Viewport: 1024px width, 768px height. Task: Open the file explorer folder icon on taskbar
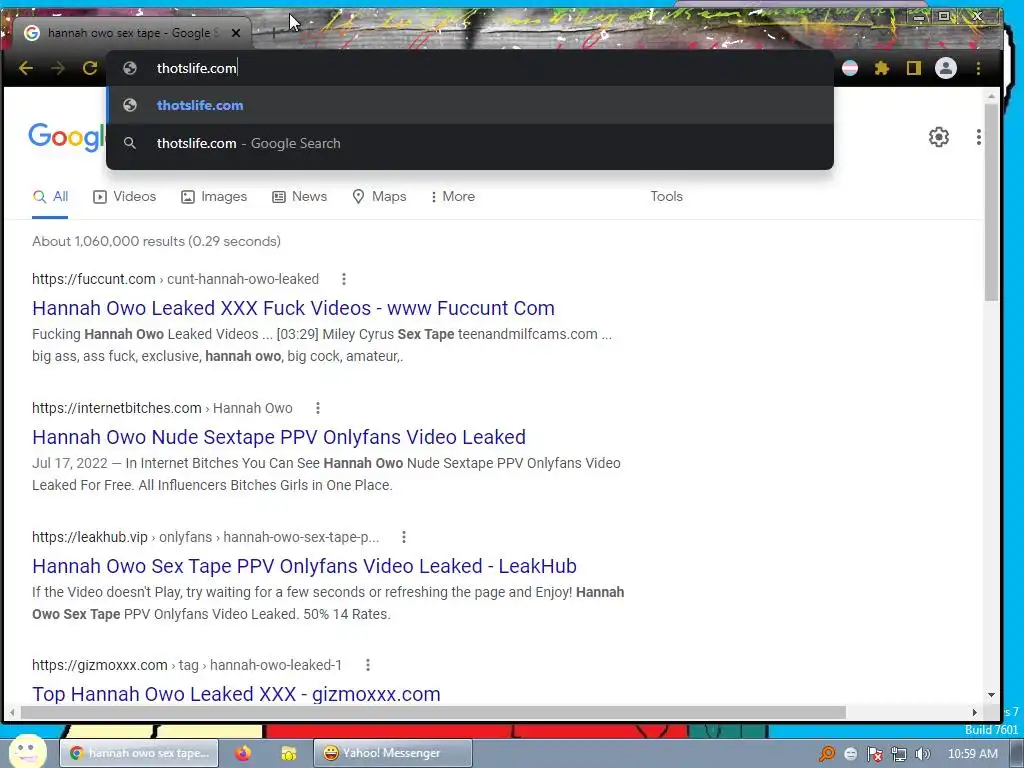tap(288, 753)
